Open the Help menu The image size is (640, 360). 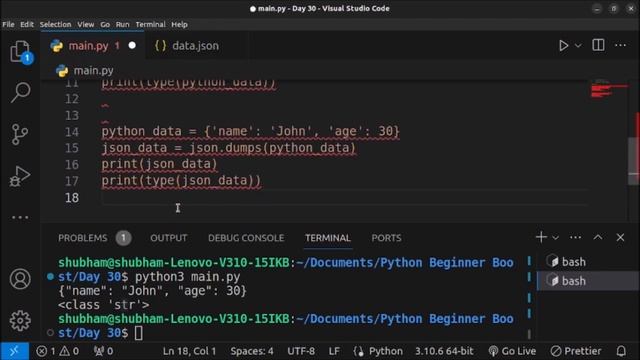tap(179, 24)
